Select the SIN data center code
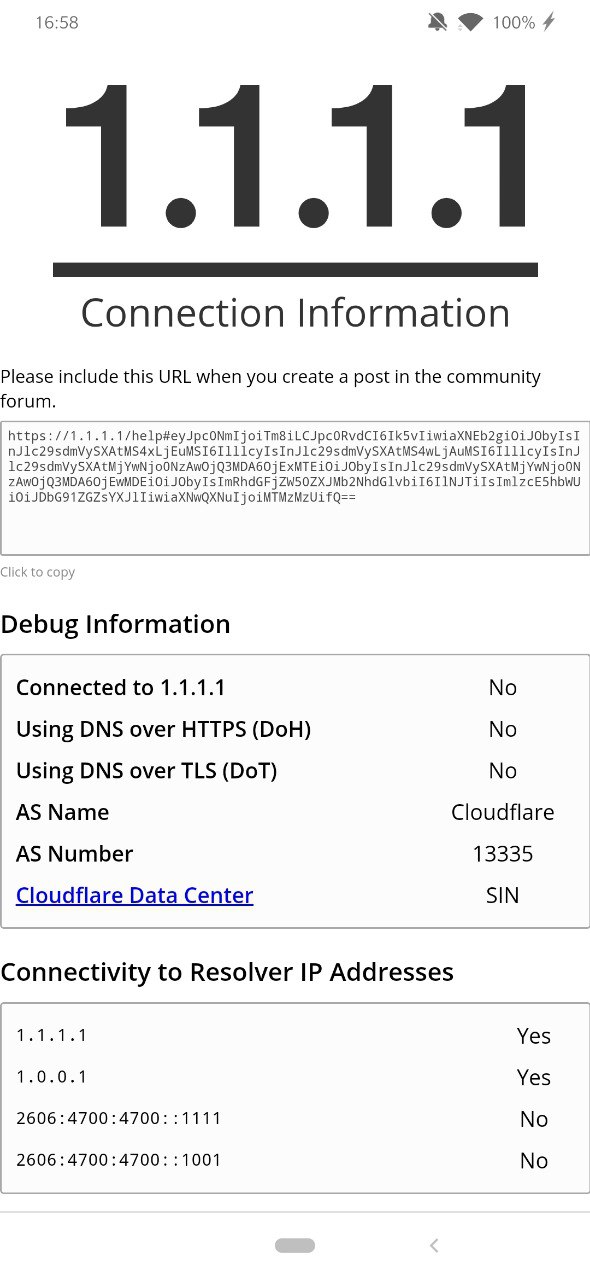The image size is (590, 1280). 503,895
